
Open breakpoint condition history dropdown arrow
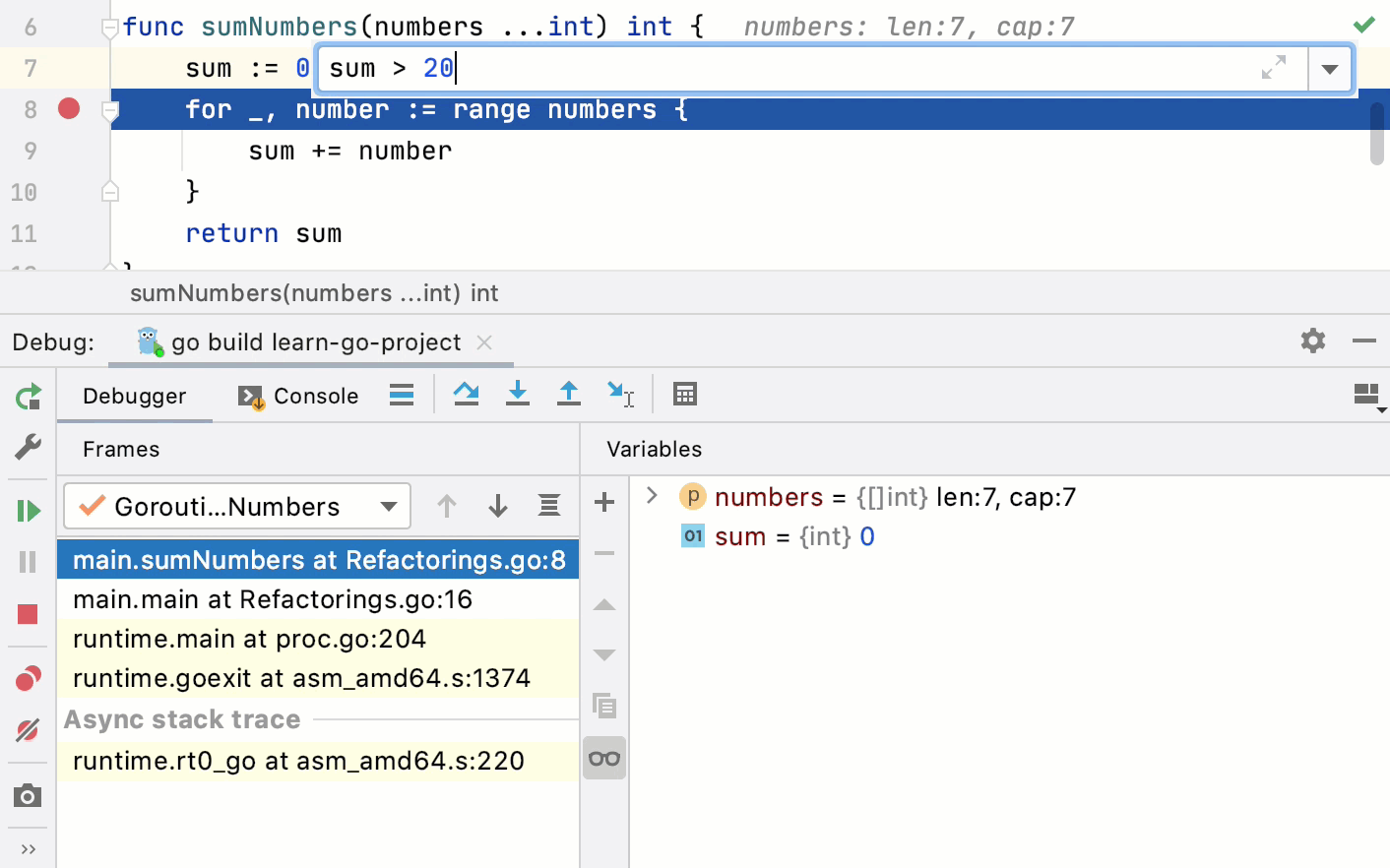point(1329,69)
